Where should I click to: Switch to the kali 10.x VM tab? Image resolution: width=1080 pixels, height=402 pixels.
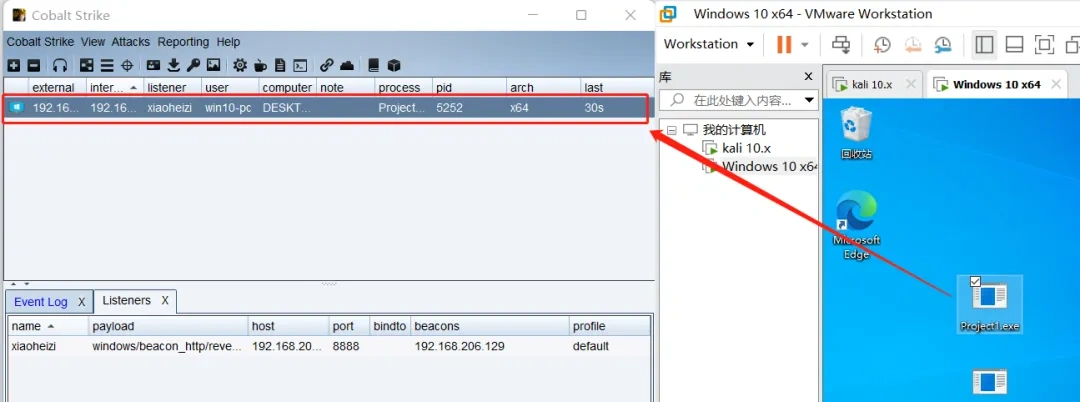[x=872, y=85]
